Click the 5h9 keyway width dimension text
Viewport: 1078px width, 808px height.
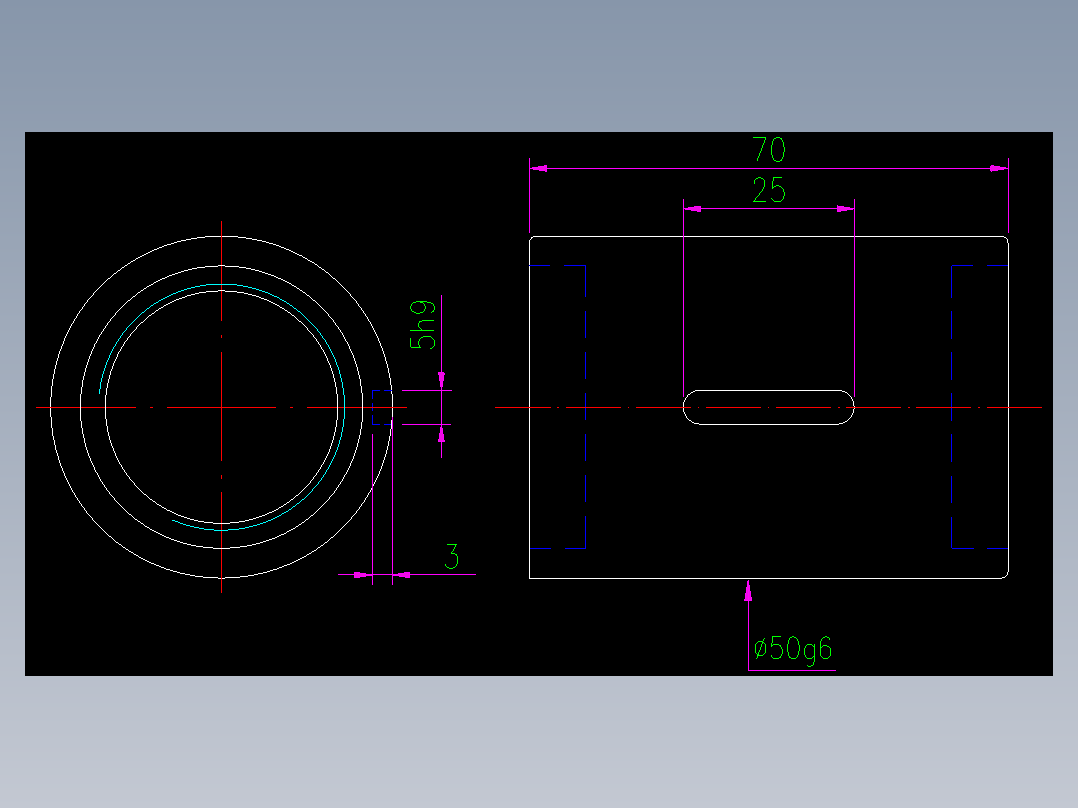[x=422, y=325]
